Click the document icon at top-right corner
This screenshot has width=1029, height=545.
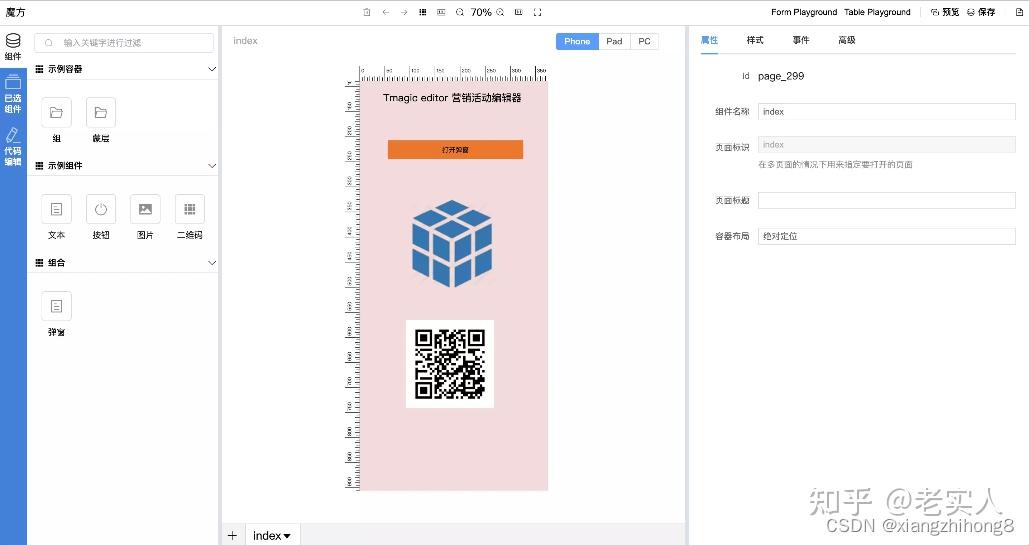point(1019,12)
